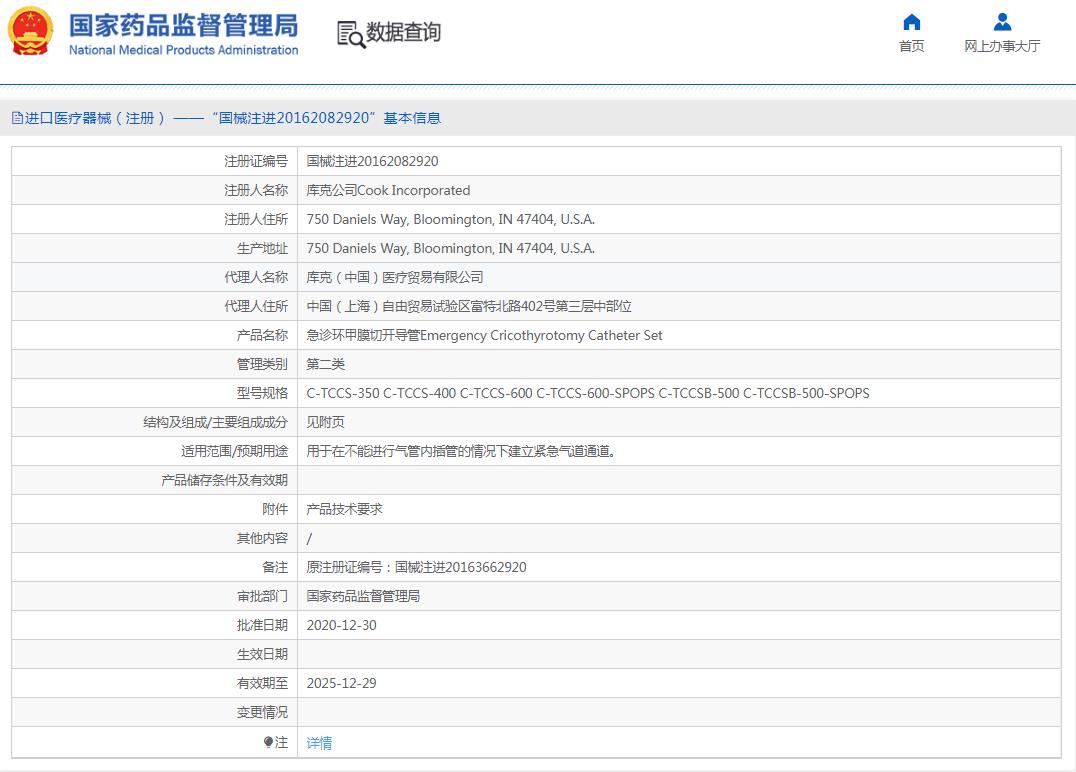Click the 库克公司Cook Incorporated value
The image size is (1076, 772).
(388, 190)
